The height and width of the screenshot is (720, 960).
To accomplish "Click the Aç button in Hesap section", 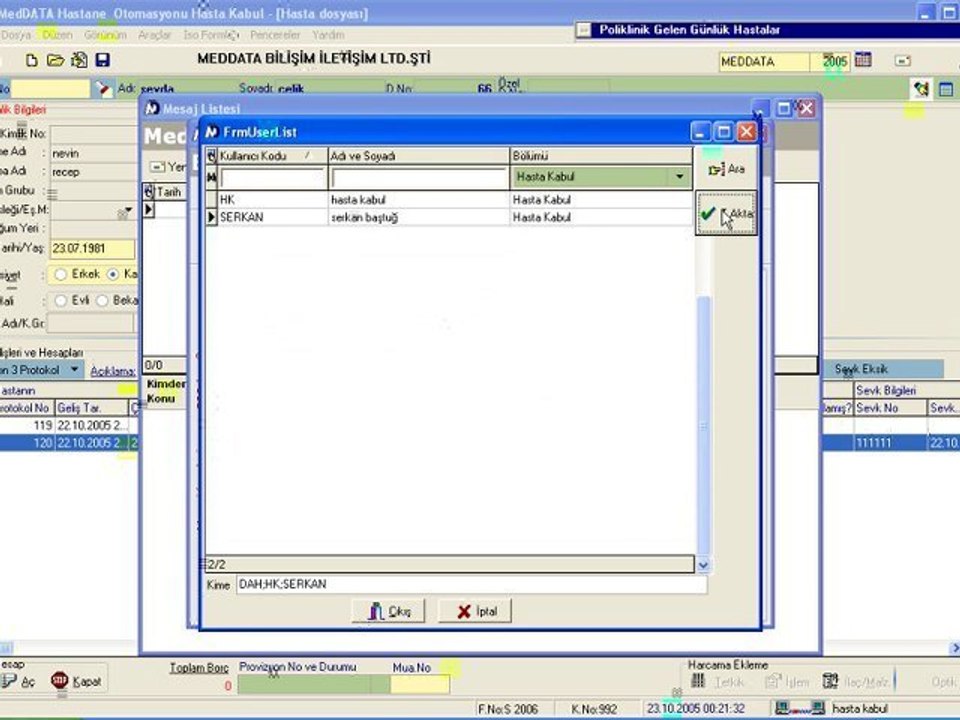I will [x=18, y=681].
